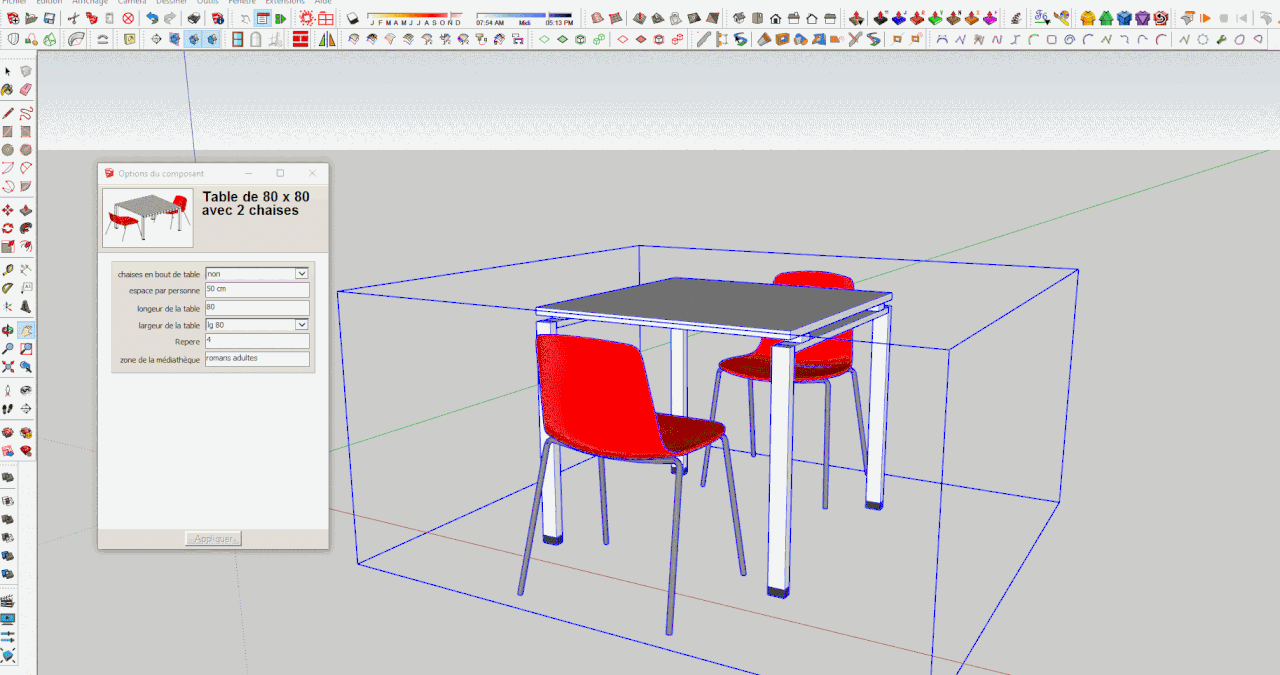Choose the Rotate tool

point(8,228)
